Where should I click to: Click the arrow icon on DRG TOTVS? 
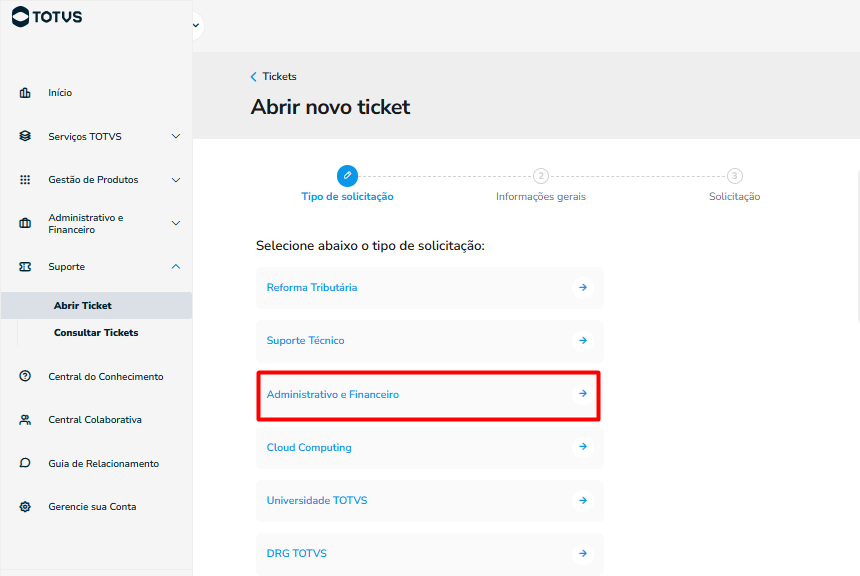click(x=583, y=554)
